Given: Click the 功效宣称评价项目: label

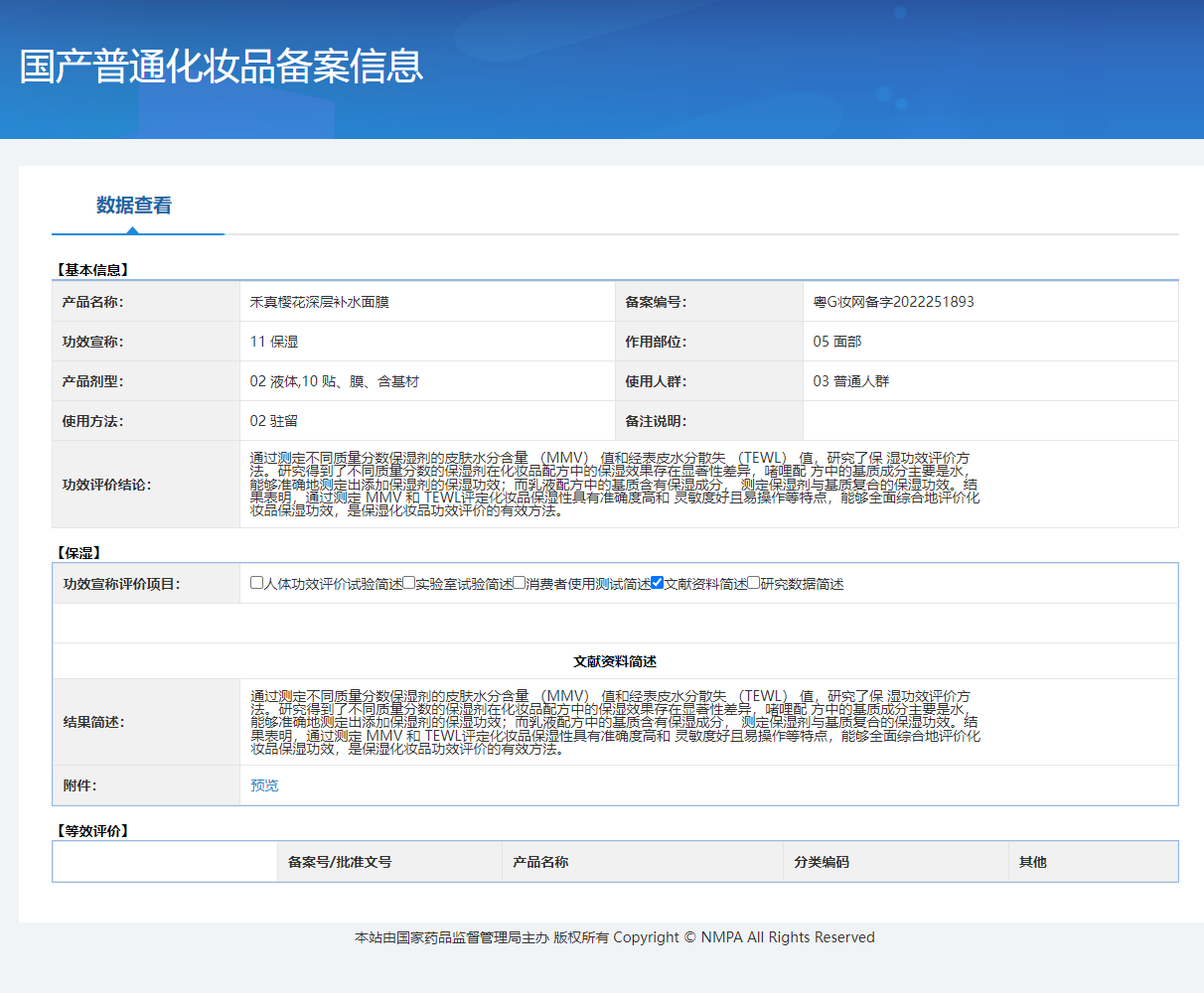Looking at the screenshot, I should [121, 584].
